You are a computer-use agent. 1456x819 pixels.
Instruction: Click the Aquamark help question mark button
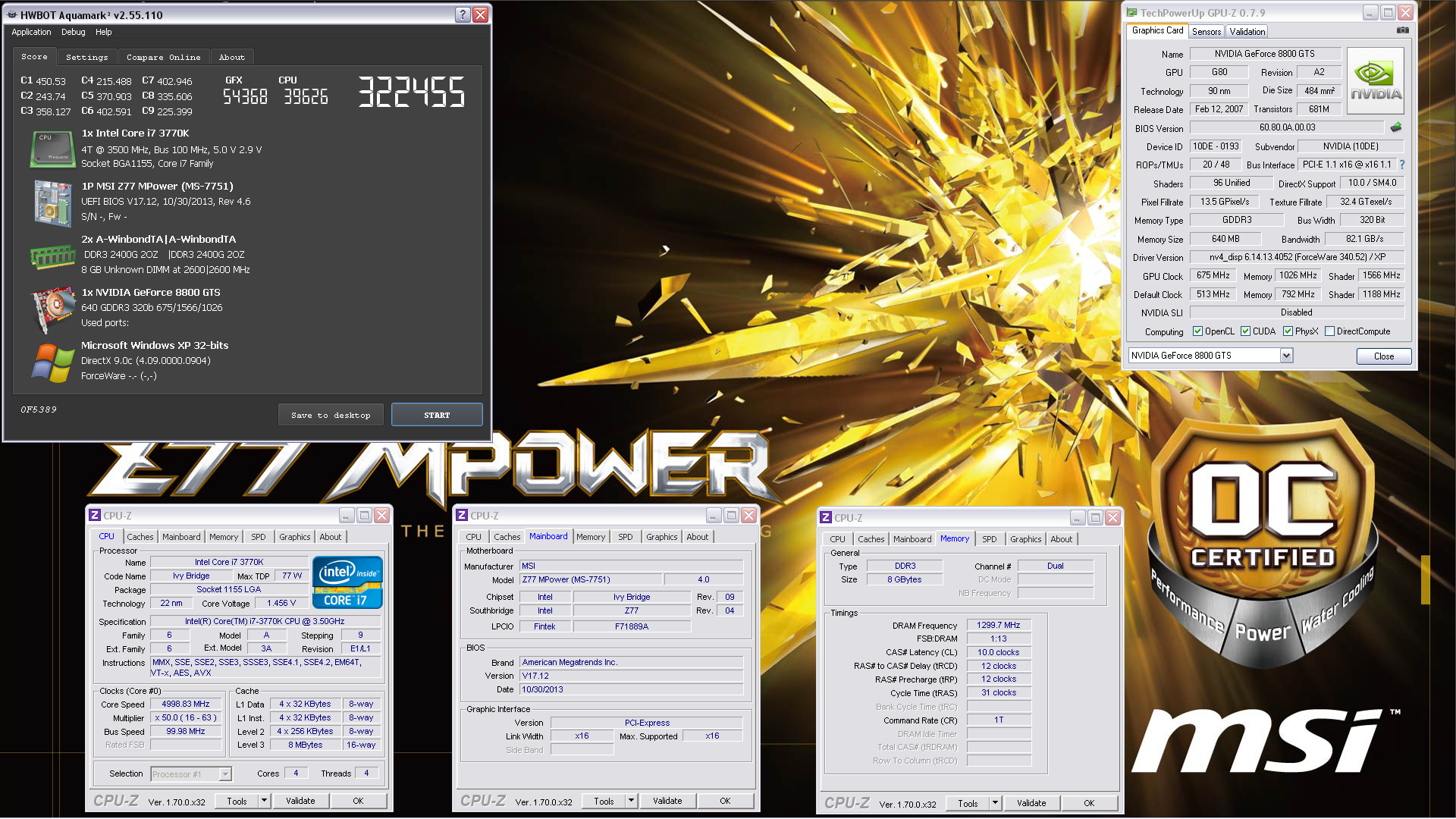pos(463,14)
